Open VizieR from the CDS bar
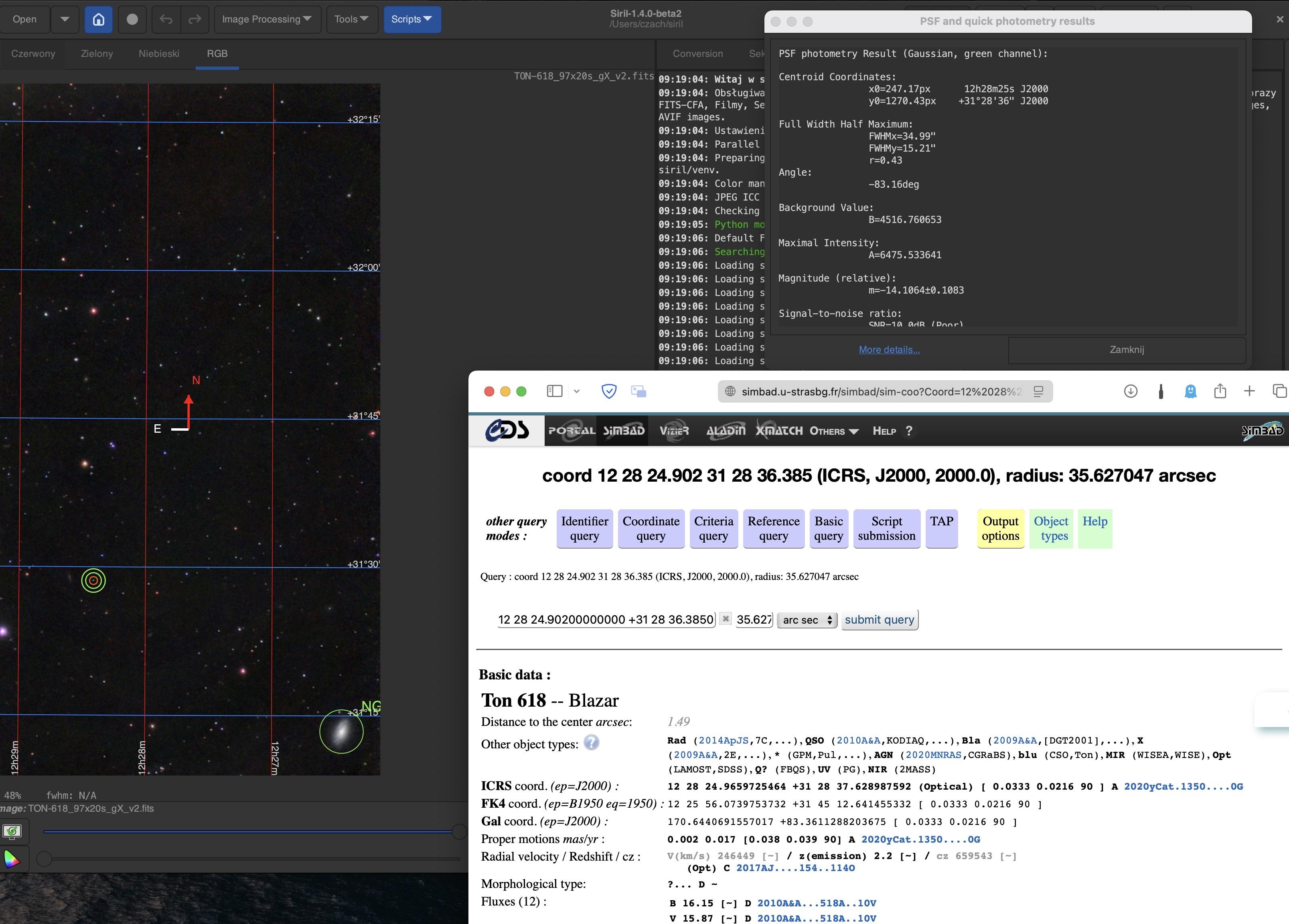 pos(674,431)
